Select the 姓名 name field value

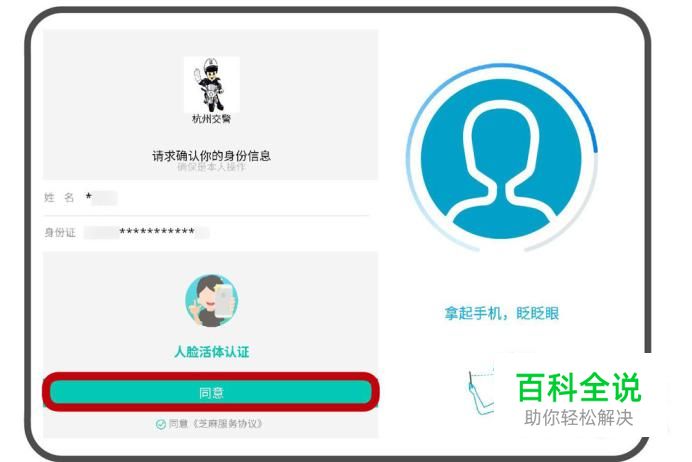(x=102, y=197)
